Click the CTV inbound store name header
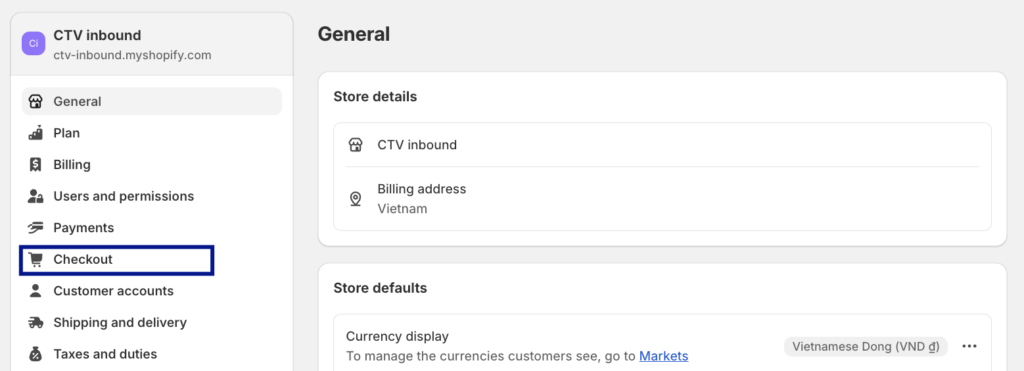Image resolution: width=1024 pixels, height=371 pixels. point(97,35)
